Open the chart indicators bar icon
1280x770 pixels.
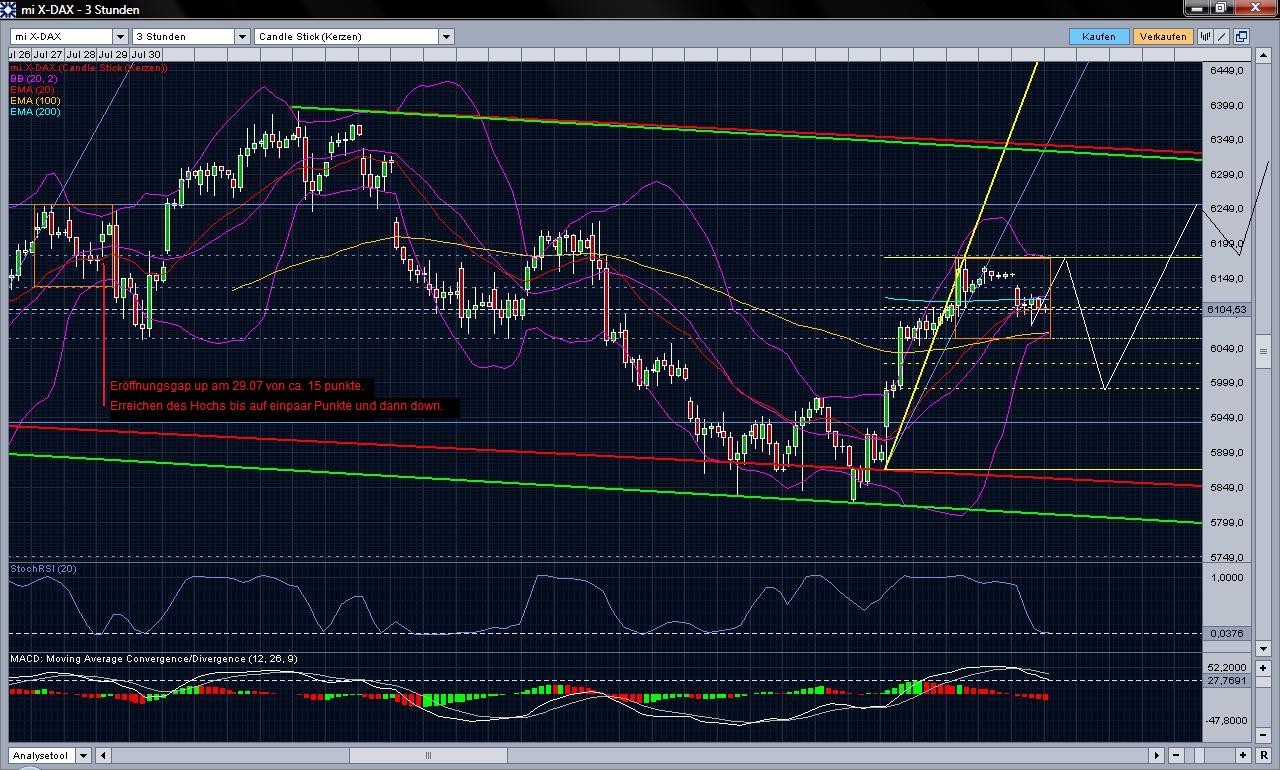pyautogui.click(x=1207, y=36)
